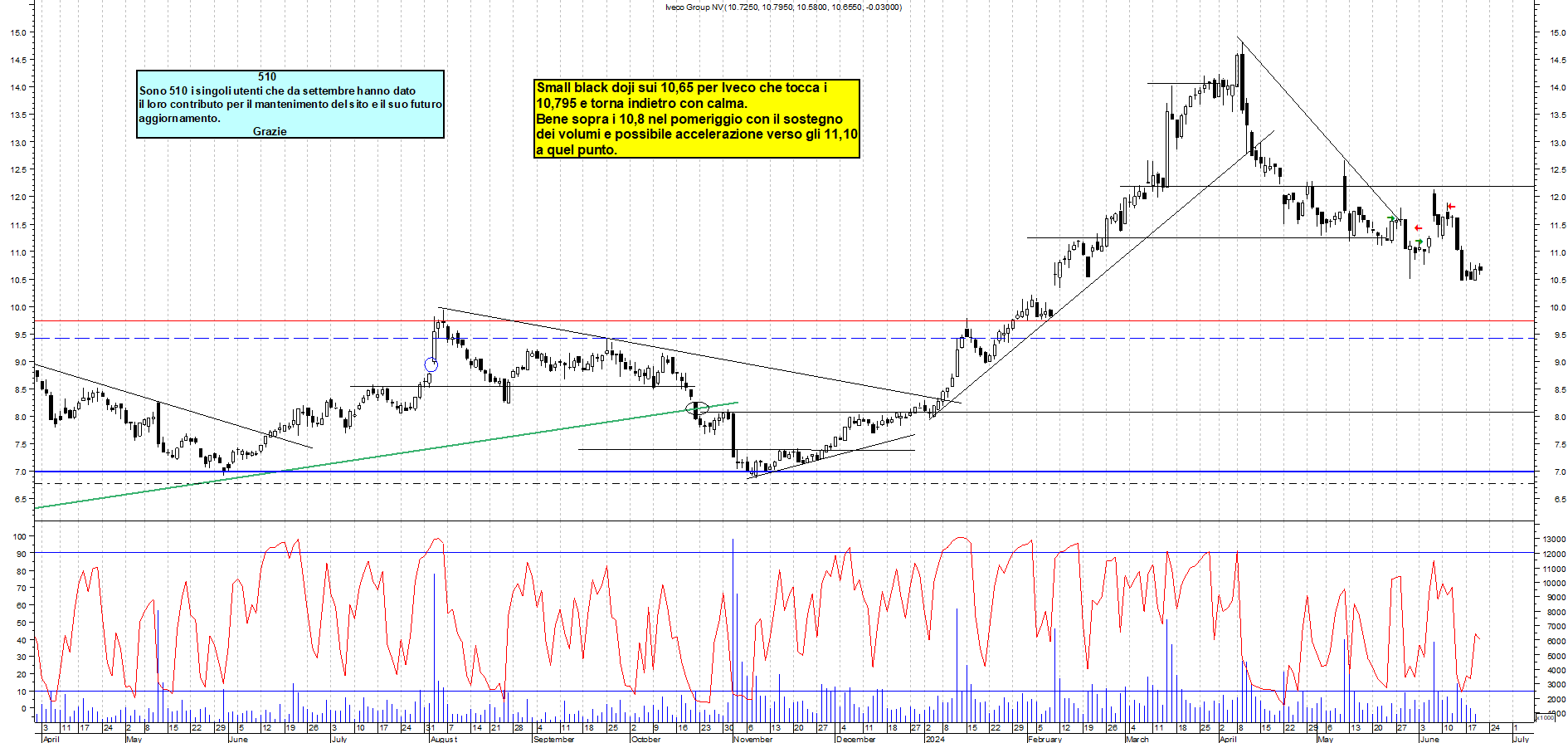The height and width of the screenshot is (743, 1568).
Task: Click the 13000 label on the volume scale
Action: (x=1554, y=539)
